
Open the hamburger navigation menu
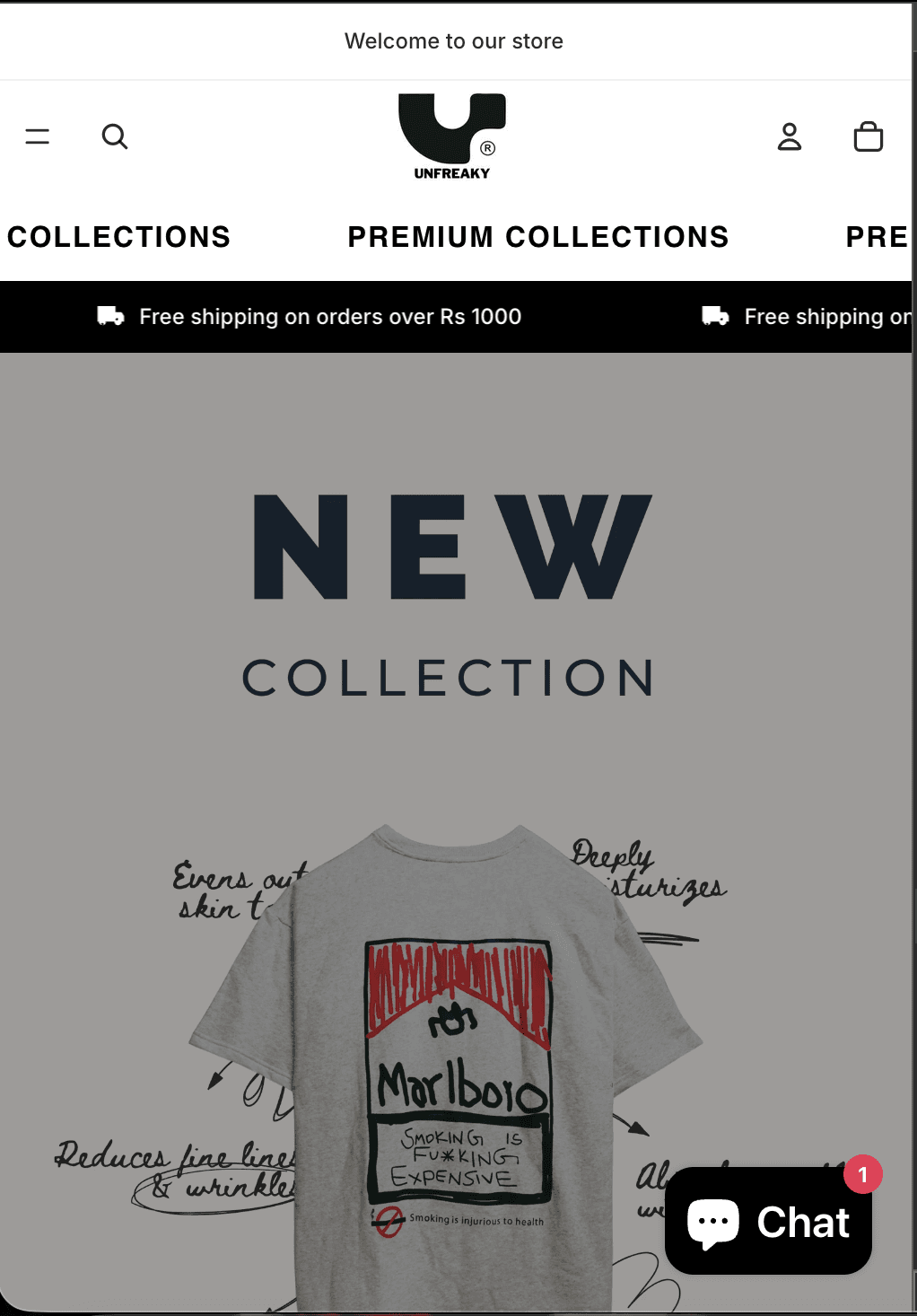38,136
